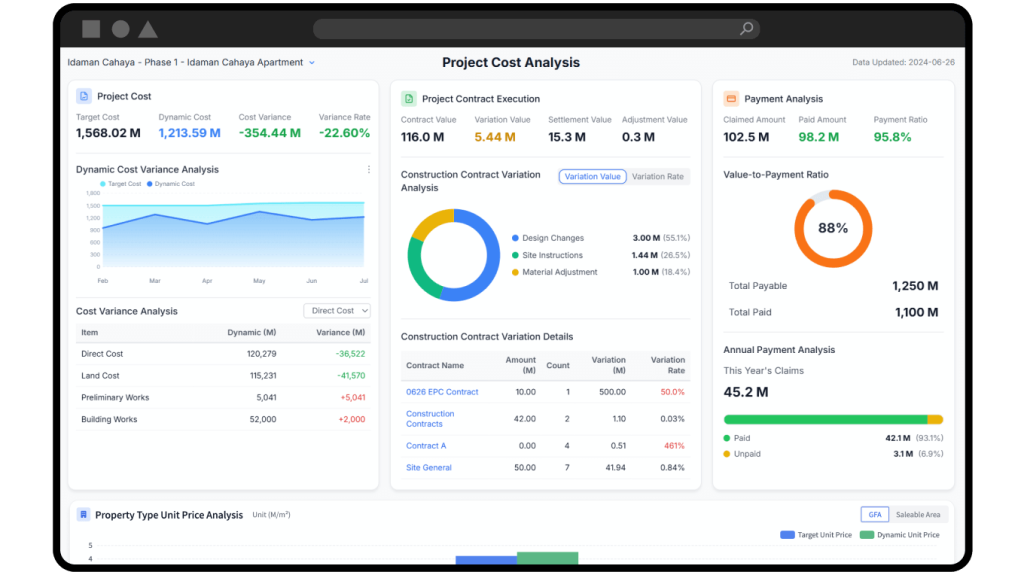This screenshot has height=575, width=1024.
Task: Open the Site General contract link
Action: click(429, 468)
